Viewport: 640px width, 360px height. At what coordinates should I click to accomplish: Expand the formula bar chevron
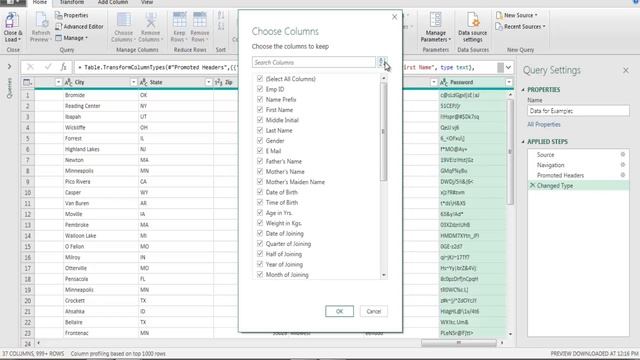click(x=509, y=67)
